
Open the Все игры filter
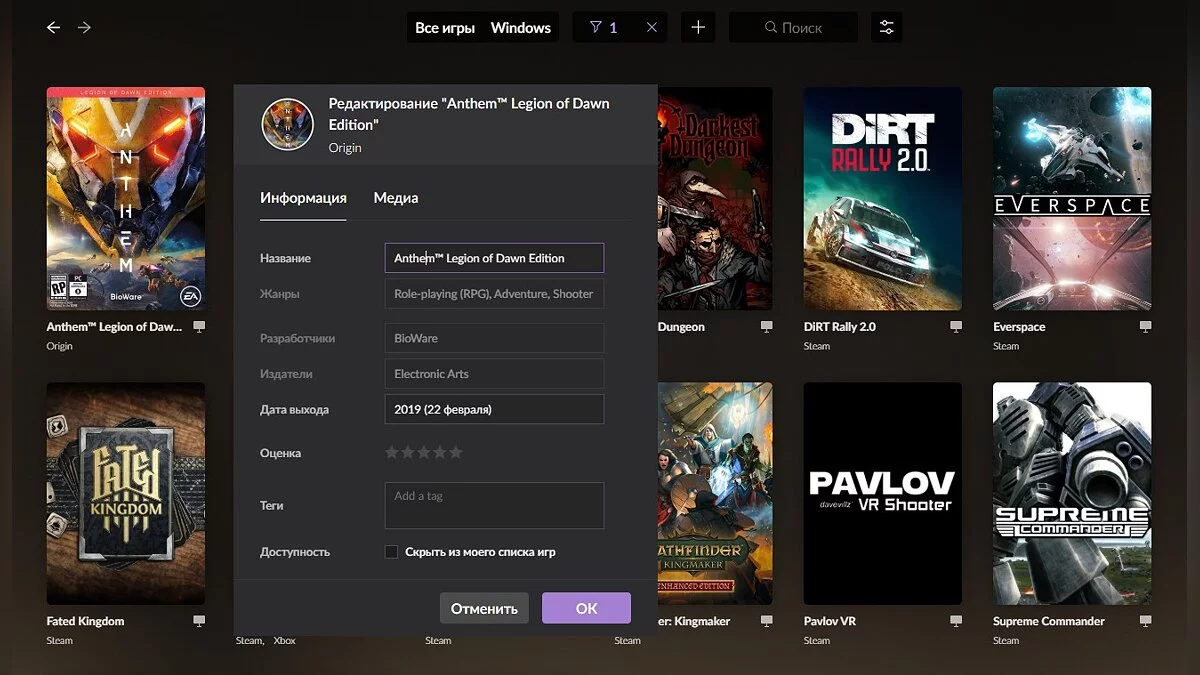click(x=445, y=28)
